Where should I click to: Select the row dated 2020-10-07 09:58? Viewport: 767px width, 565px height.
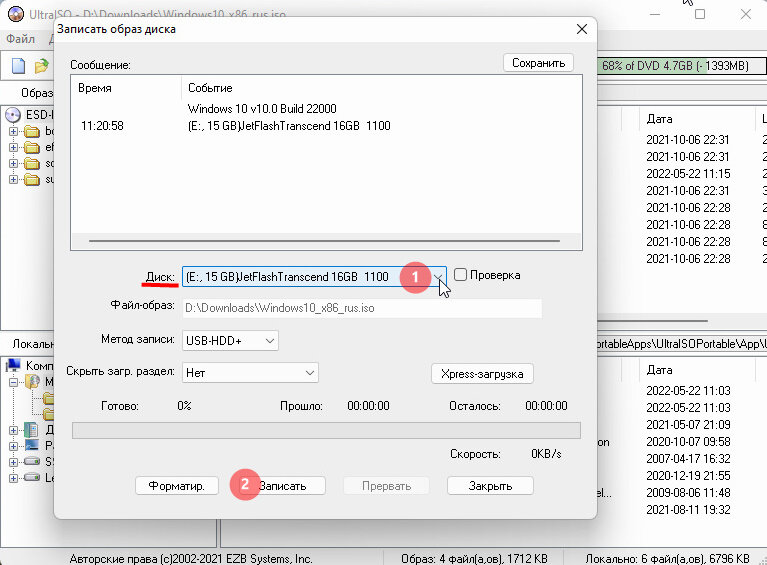click(x=688, y=442)
